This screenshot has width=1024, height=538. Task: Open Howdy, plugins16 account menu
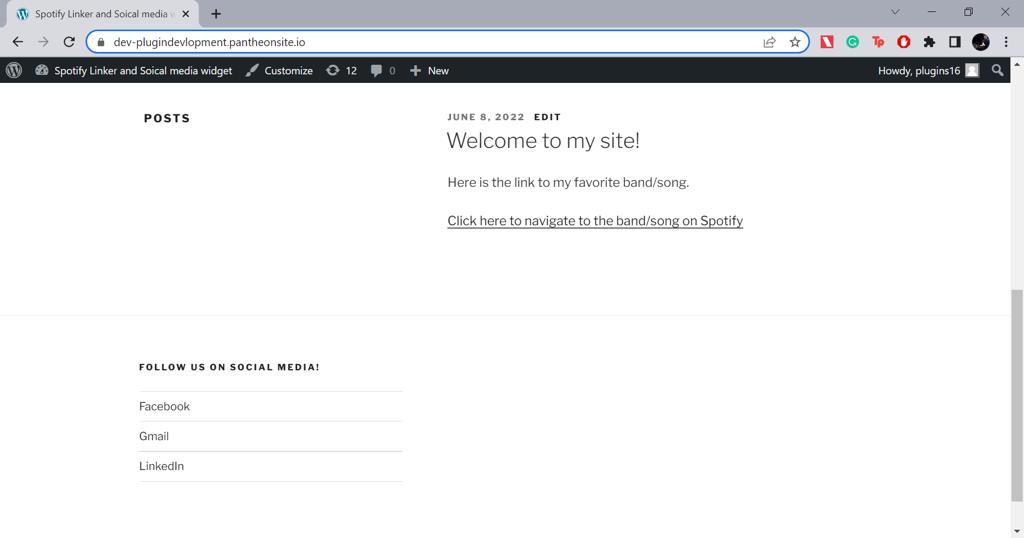928,71
